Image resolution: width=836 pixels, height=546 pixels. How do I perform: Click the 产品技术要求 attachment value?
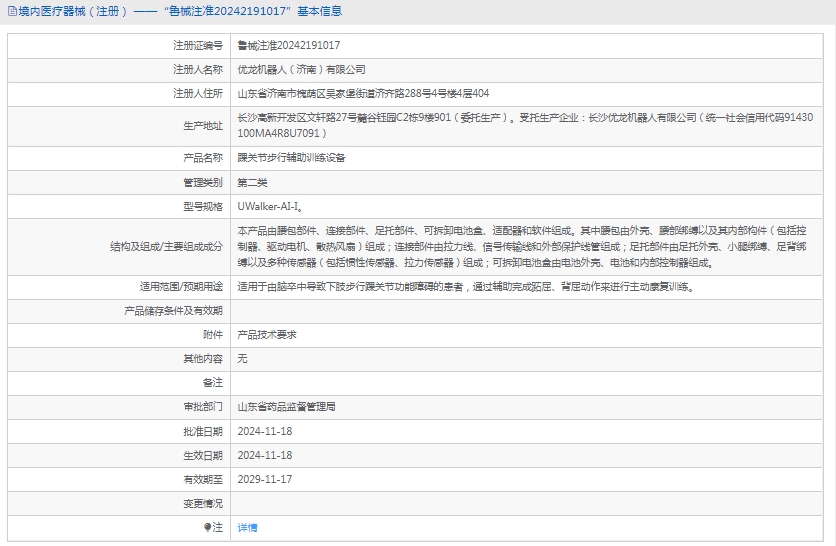(266, 335)
